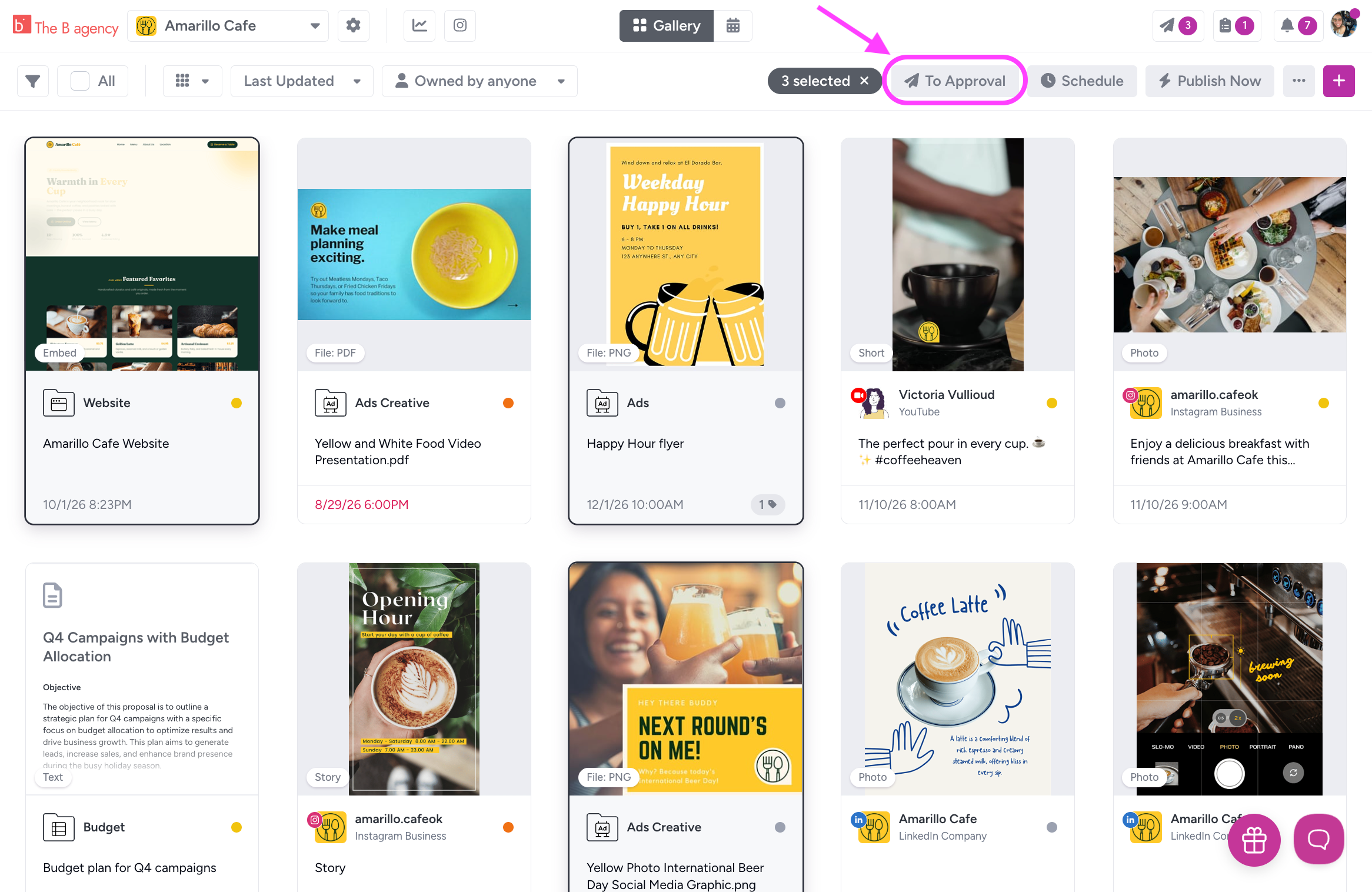Open the analytics chart icon
The height and width of the screenshot is (892, 1372).
[x=419, y=25]
